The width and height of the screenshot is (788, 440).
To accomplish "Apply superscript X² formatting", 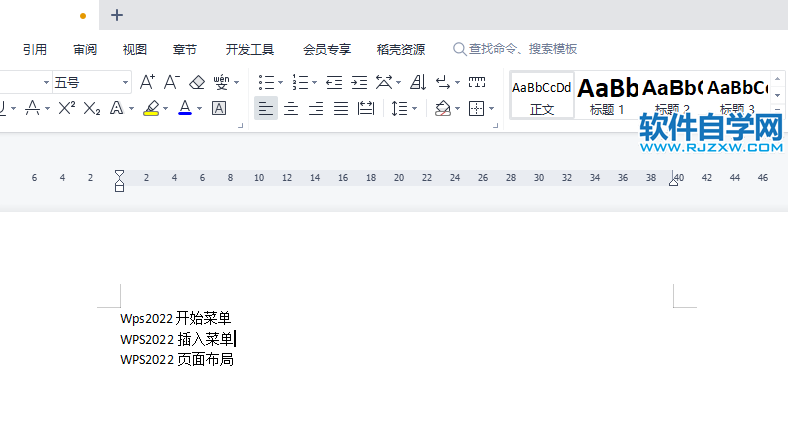I will (x=67, y=108).
